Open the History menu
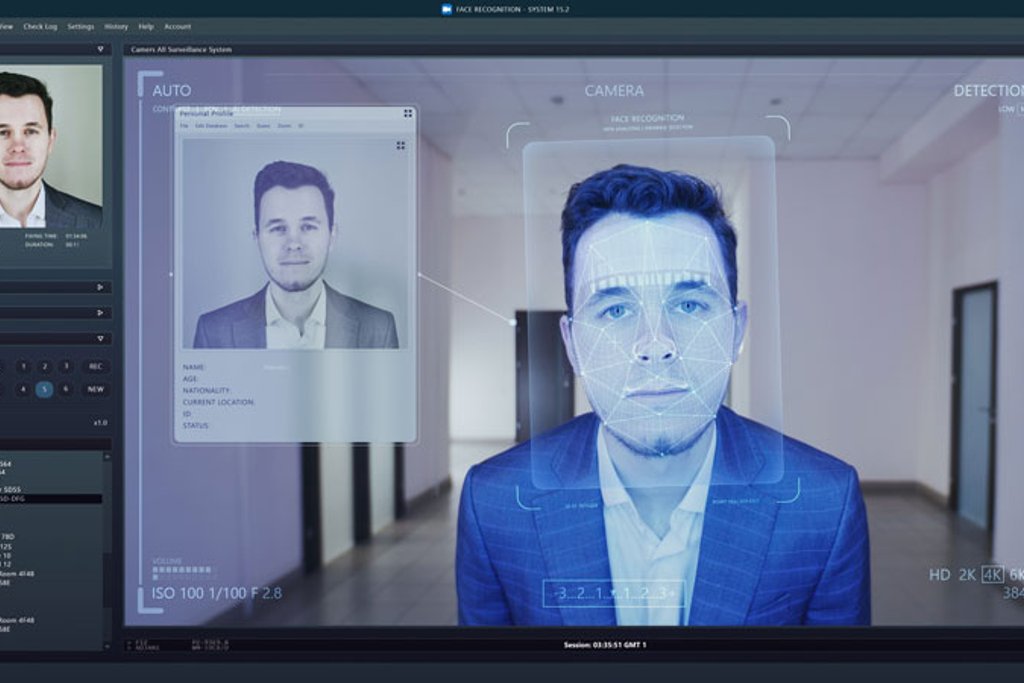This screenshot has width=1024, height=683. (116, 27)
